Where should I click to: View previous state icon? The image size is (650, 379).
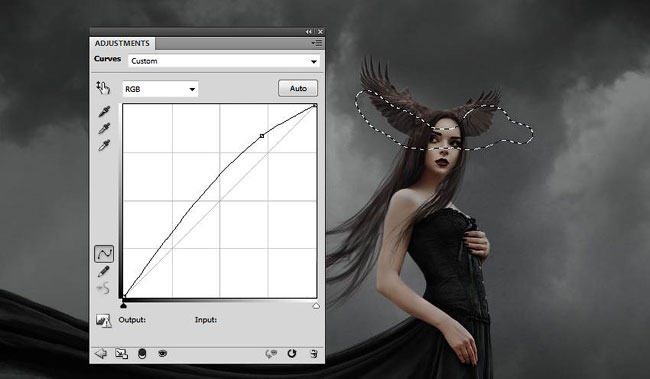pyautogui.click(x=271, y=354)
